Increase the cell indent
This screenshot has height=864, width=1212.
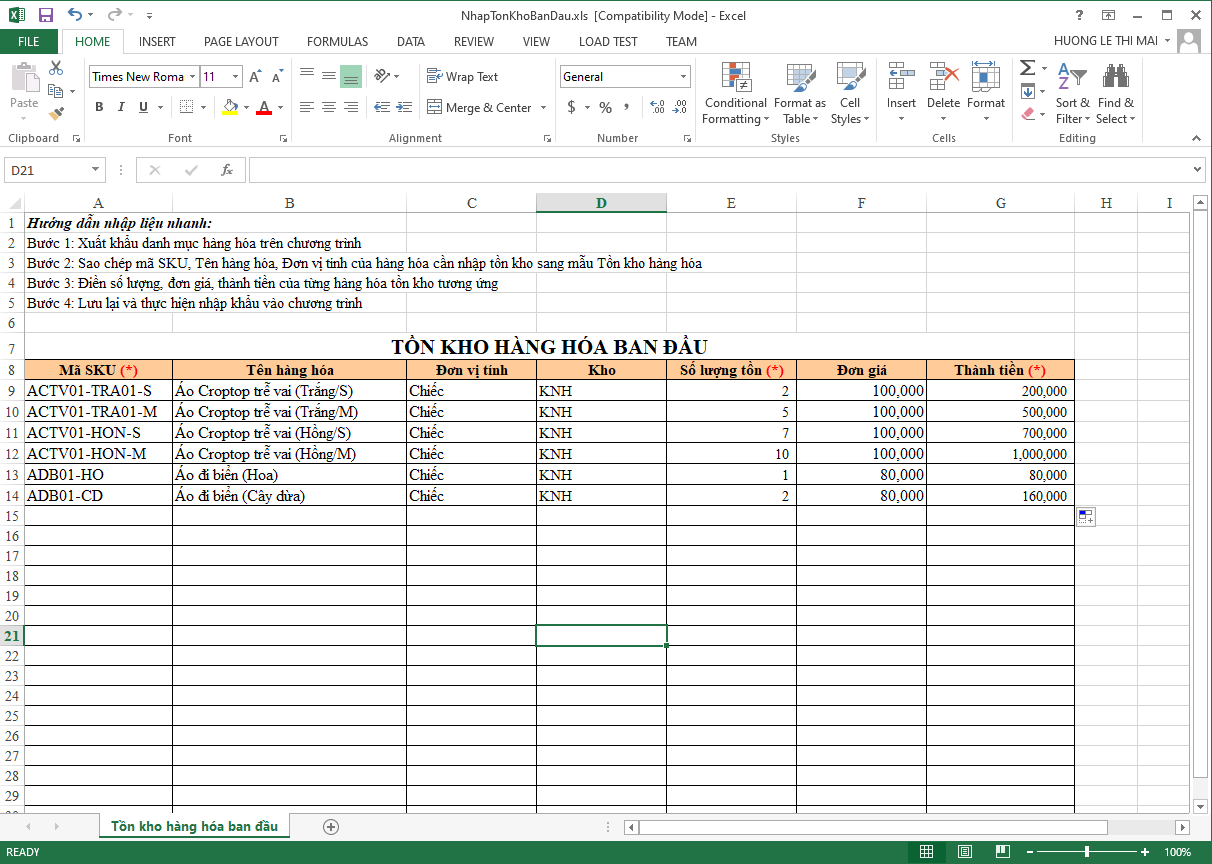pos(403,107)
